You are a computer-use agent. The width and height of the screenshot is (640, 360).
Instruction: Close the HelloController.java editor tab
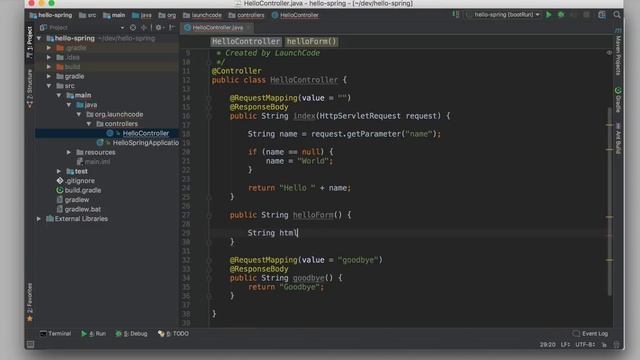pos(248,28)
